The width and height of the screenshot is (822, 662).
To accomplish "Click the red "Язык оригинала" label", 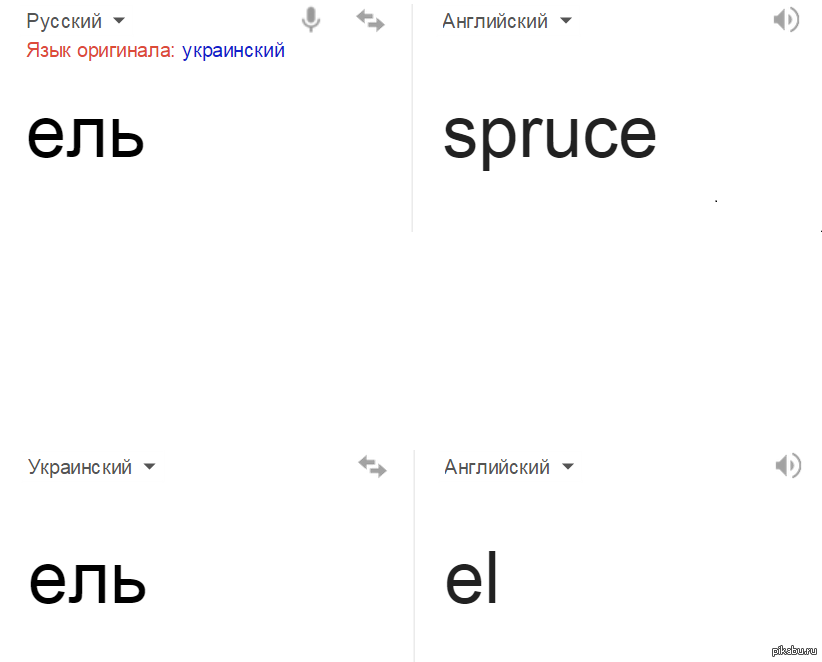I will pyautogui.click(x=100, y=50).
